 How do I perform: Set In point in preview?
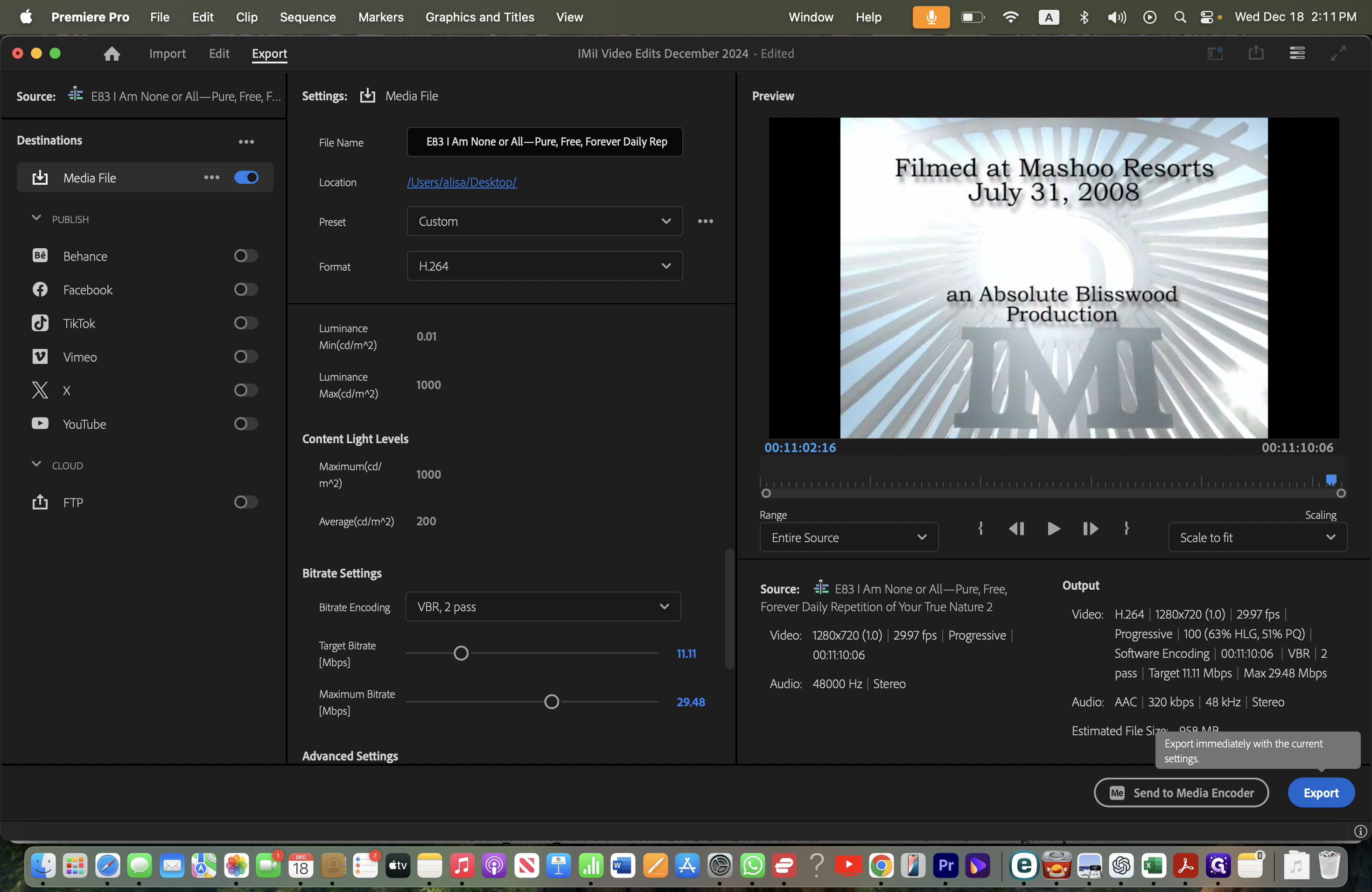click(x=980, y=529)
